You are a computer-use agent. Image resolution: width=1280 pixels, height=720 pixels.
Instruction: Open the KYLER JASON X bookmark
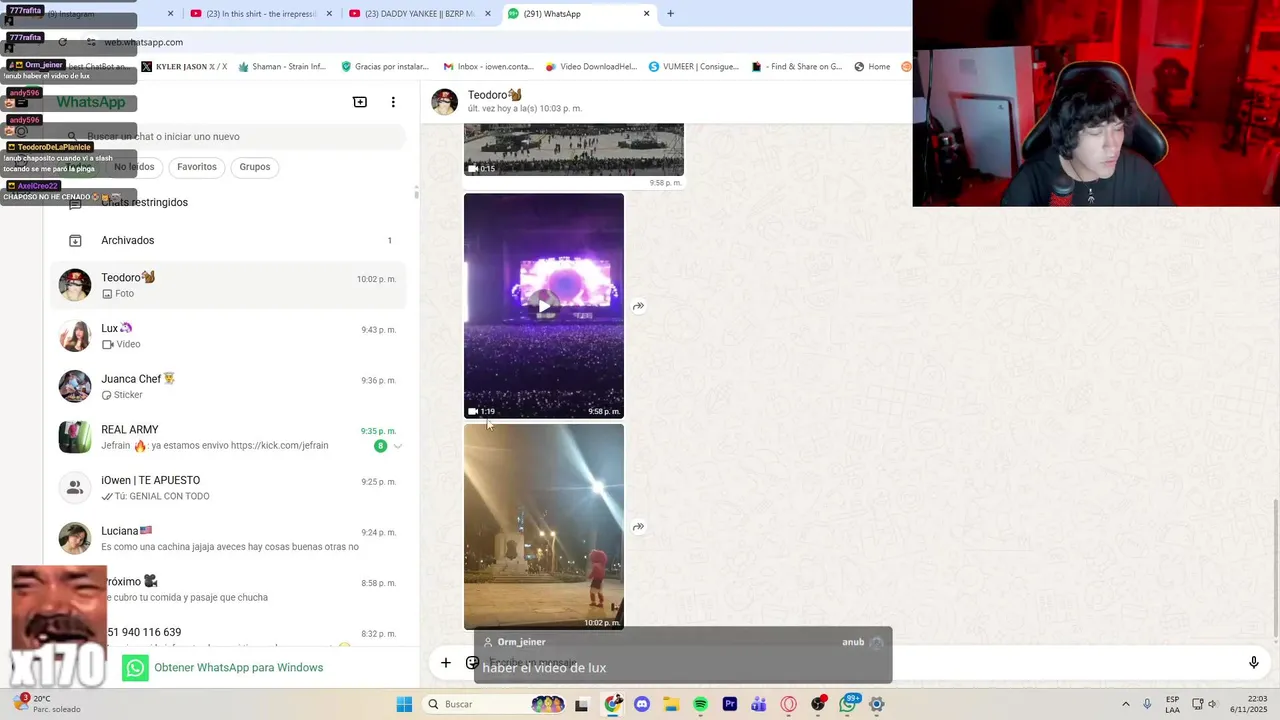click(184, 67)
